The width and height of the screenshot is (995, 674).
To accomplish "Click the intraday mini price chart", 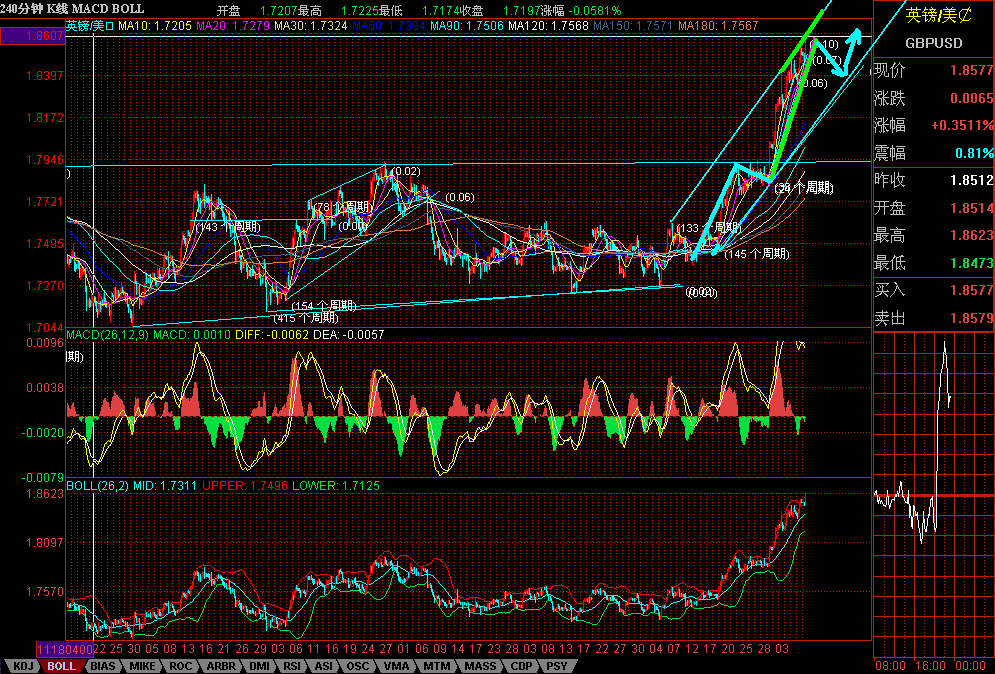I will click(933, 495).
